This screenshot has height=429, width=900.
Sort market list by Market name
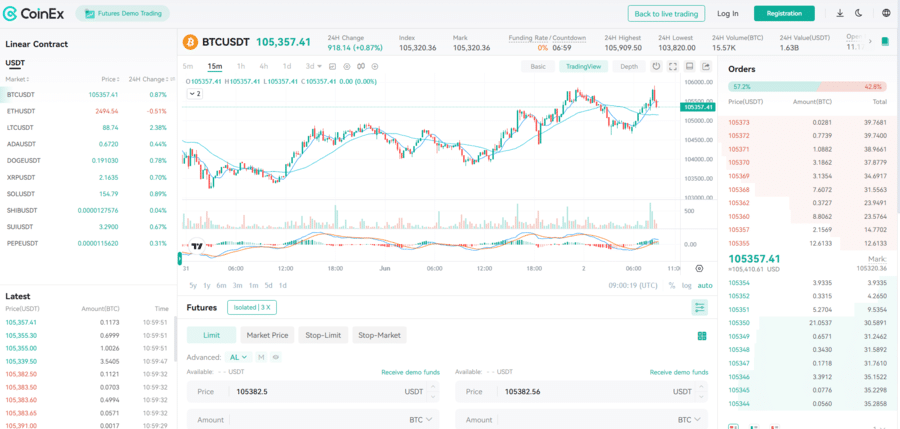point(17,79)
